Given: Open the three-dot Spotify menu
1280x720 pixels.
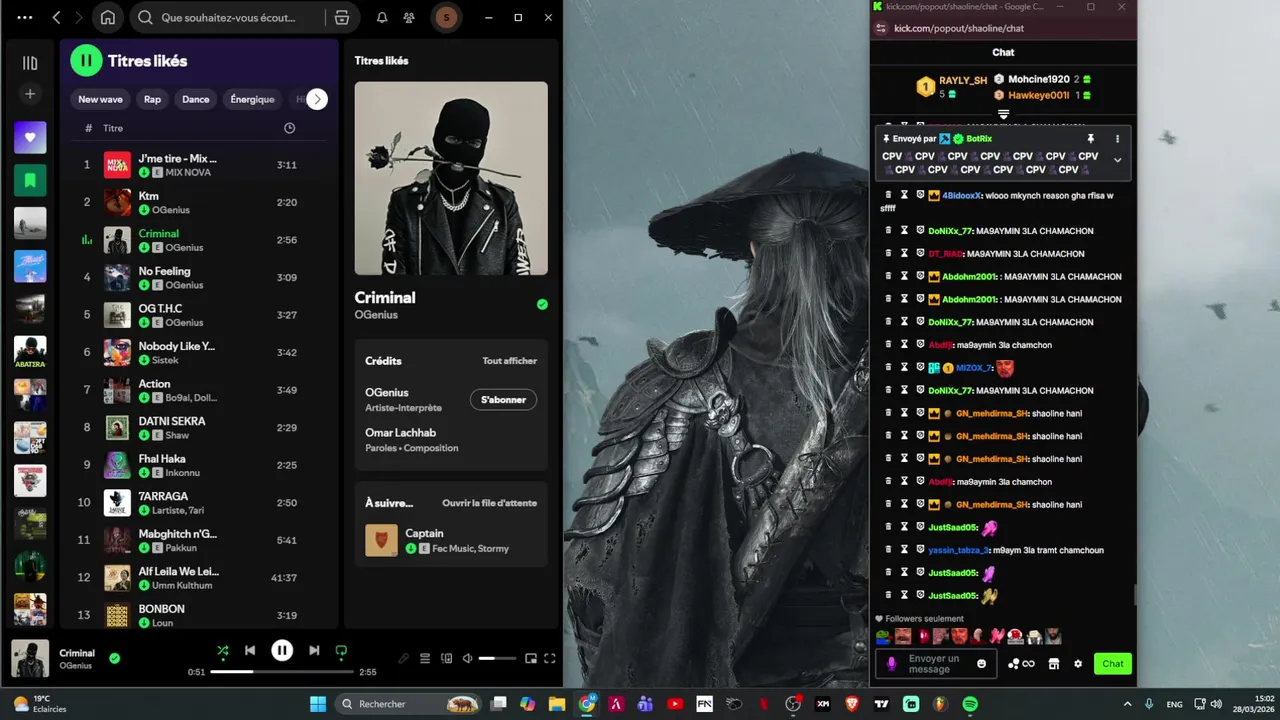Looking at the screenshot, I should click(x=25, y=18).
